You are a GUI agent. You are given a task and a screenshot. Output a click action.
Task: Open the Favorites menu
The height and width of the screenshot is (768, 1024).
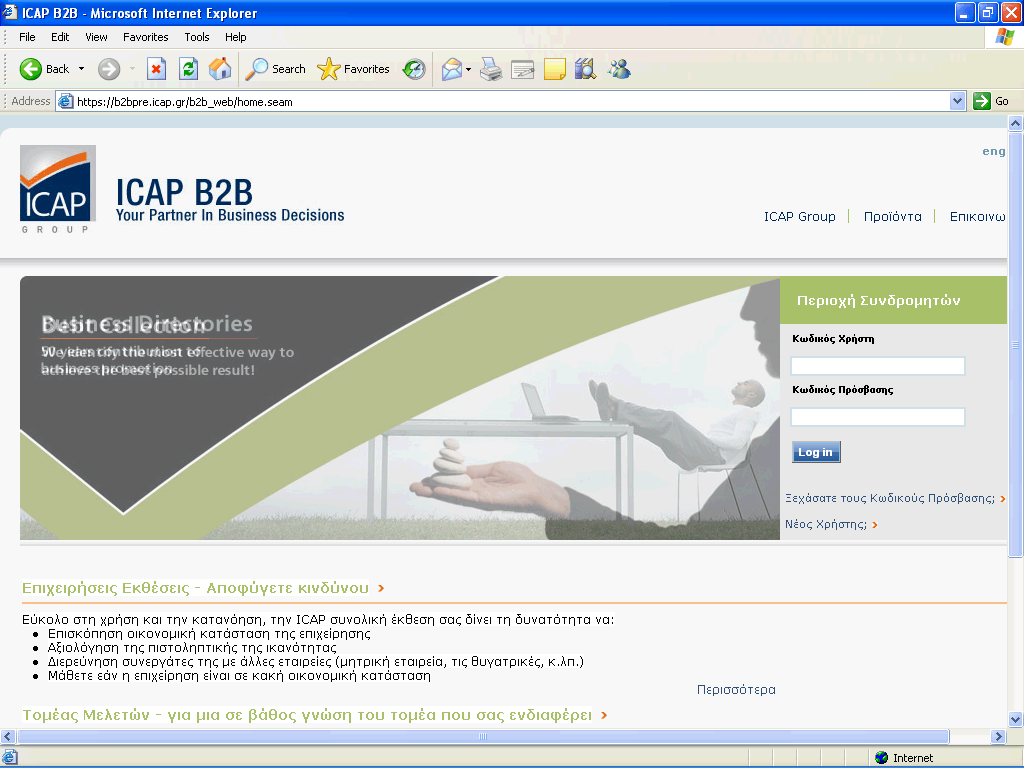pos(146,37)
